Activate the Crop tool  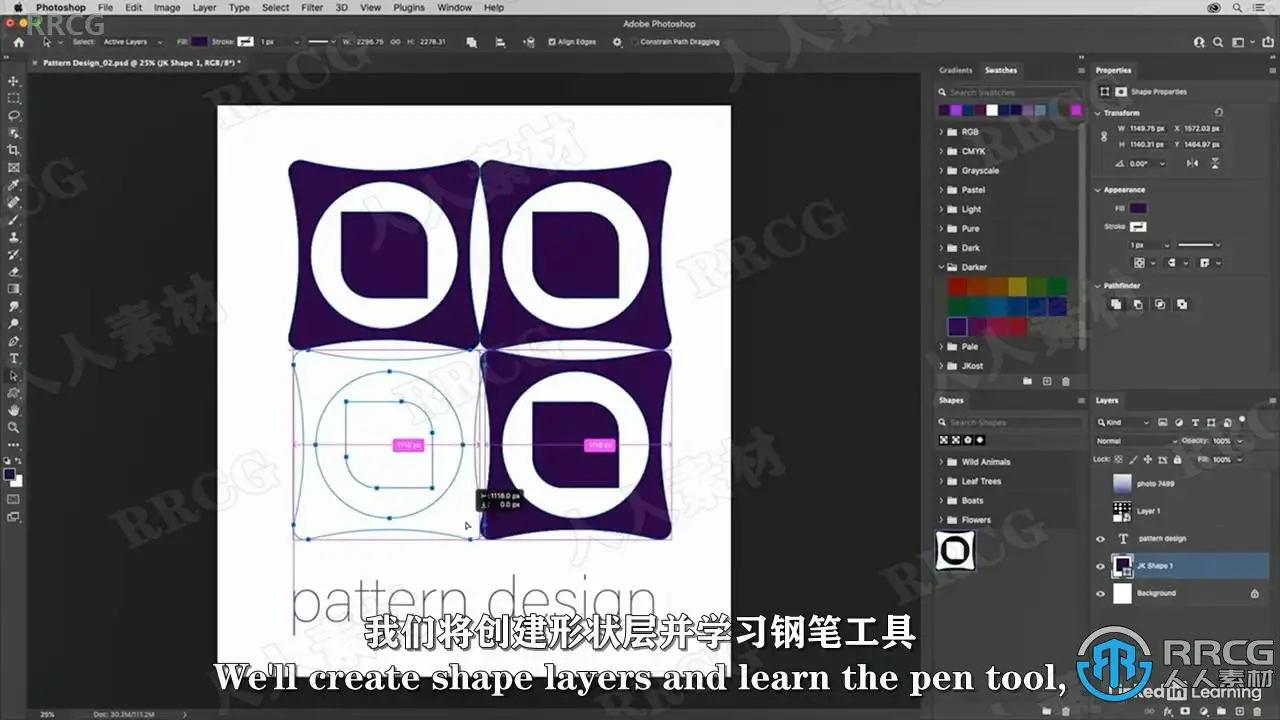coord(13,150)
